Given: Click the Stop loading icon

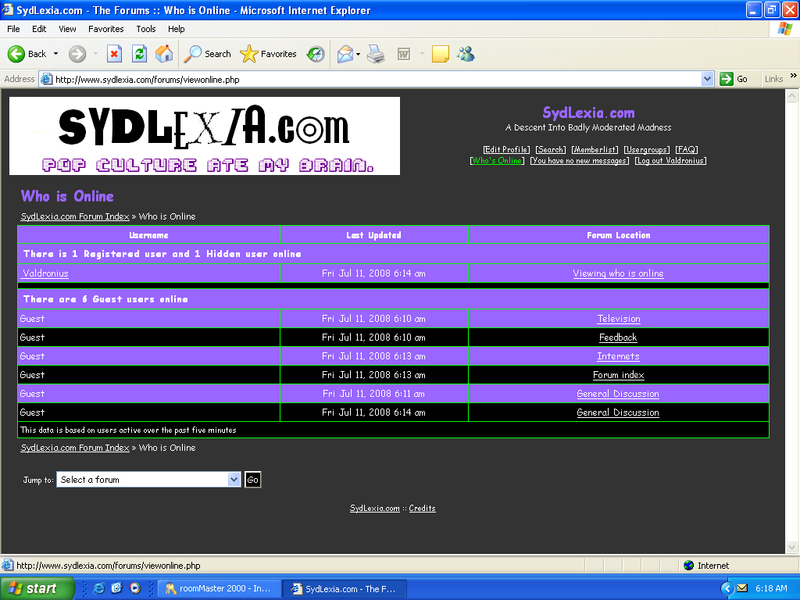Looking at the screenshot, I should click(114, 54).
